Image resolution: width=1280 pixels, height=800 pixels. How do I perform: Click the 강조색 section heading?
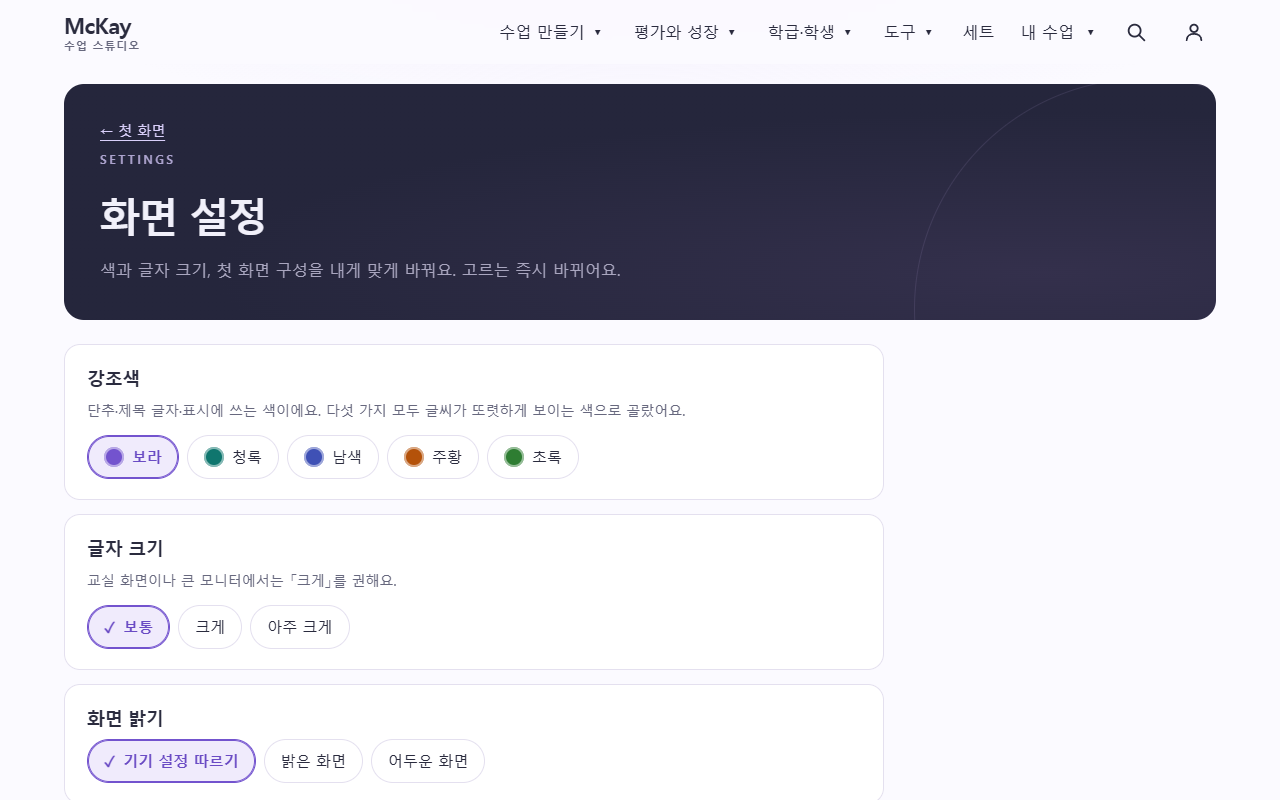(114, 378)
